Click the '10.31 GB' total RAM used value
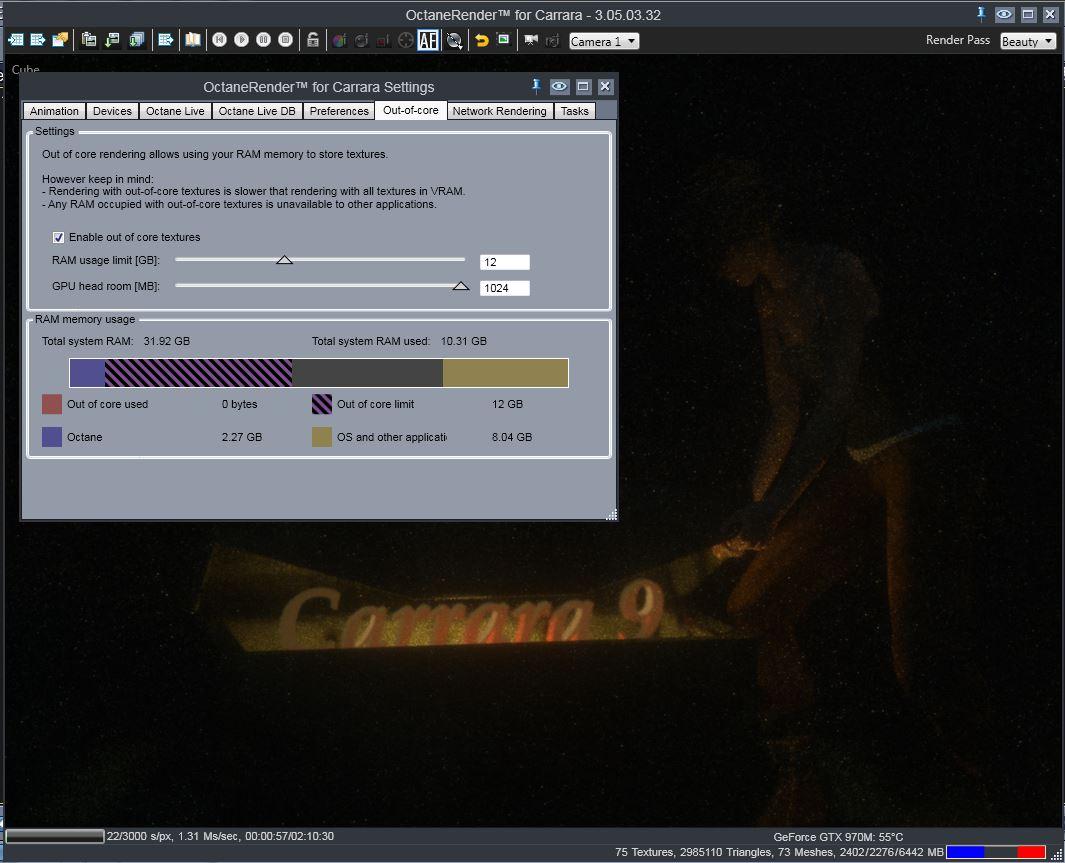The width and height of the screenshot is (1065, 863). [x=464, y=341]
